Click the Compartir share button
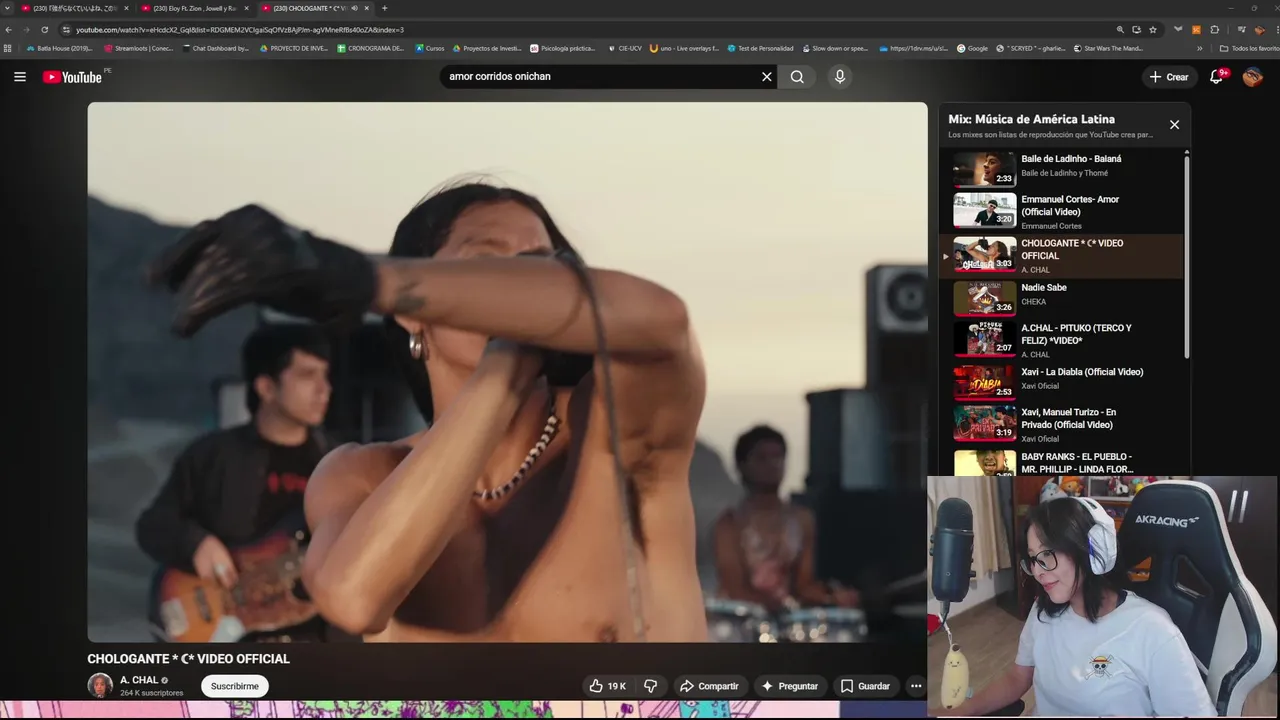The image size is (1280, 720). click(709, 686)
